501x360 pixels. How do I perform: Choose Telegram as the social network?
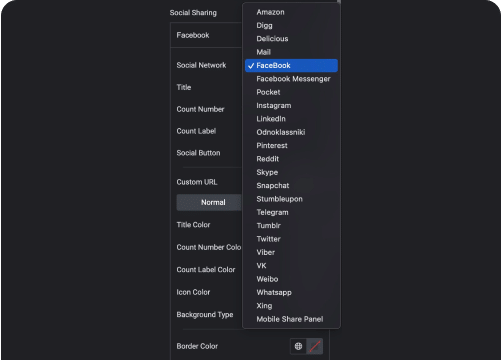click(291, 212)
